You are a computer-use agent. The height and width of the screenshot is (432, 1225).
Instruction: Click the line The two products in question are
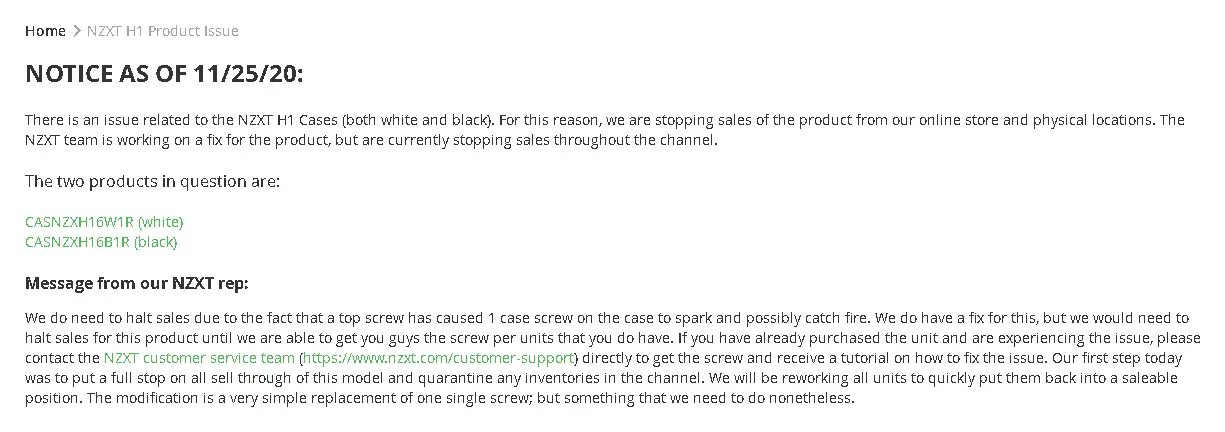152,182
